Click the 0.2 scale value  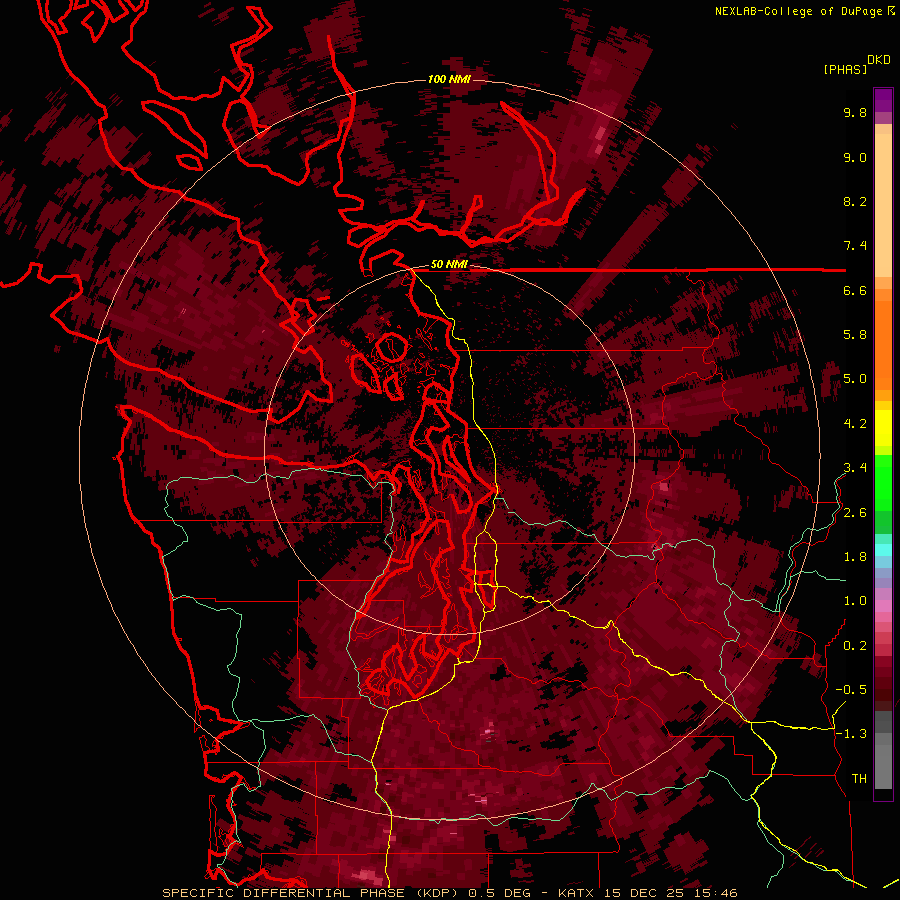pyautogui.click(x=855, y=646)
